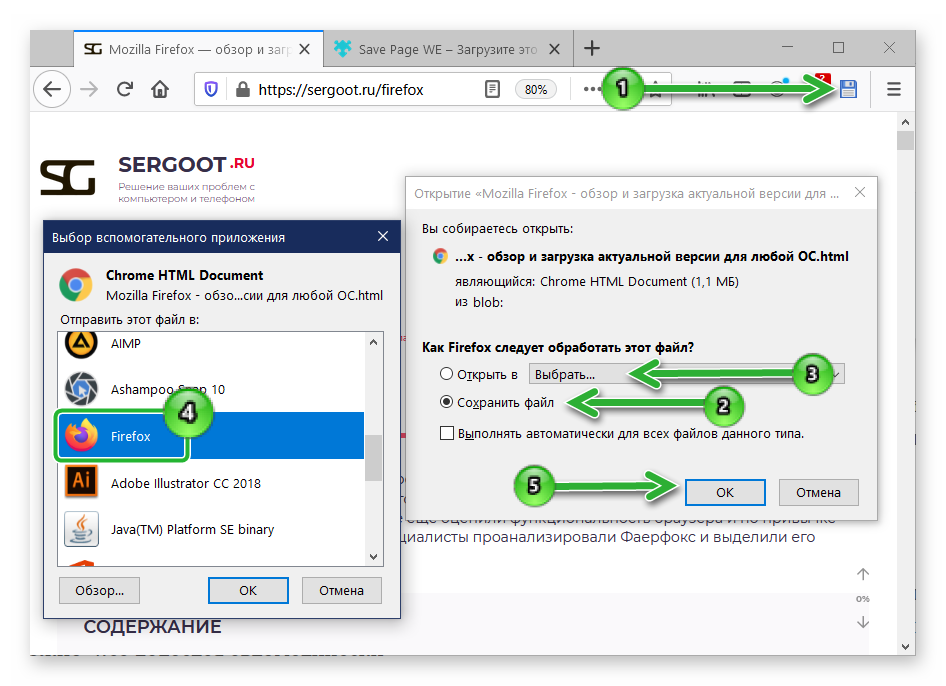Toggle reader view in address bar

point(492,89)
